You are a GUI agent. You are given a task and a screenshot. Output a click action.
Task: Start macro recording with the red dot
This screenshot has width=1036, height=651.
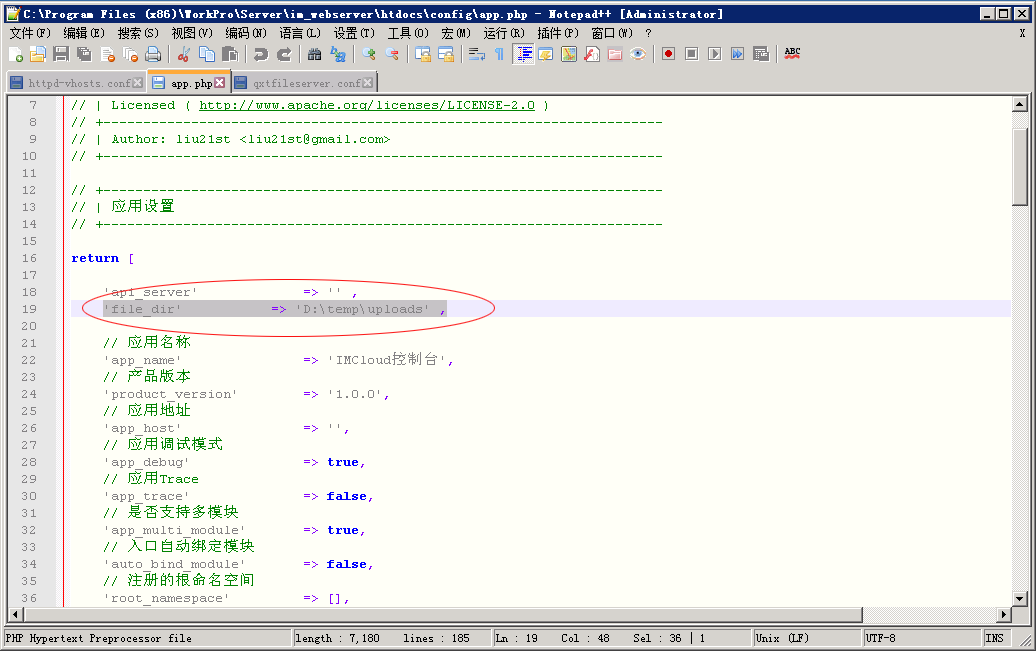(667, 54)
